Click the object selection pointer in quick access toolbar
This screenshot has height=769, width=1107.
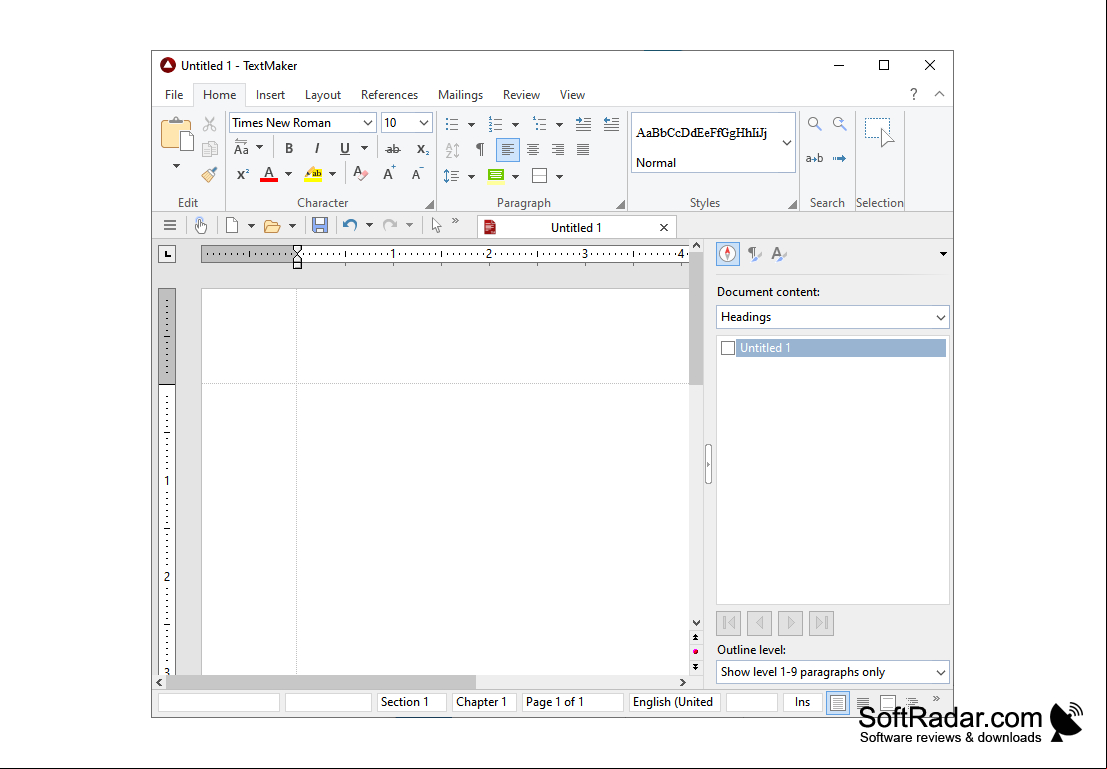436,226
